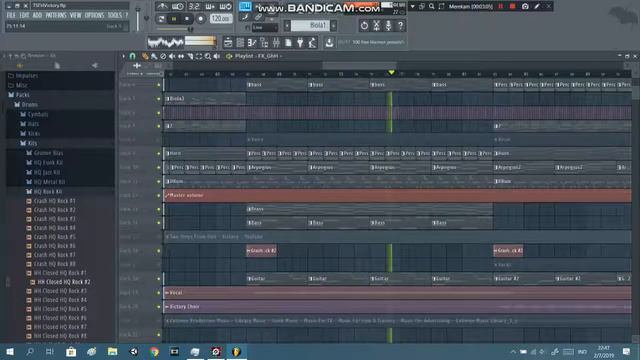
Task: Select next pattern arrow beside Bola1
Action: click(x=333, y=26)
